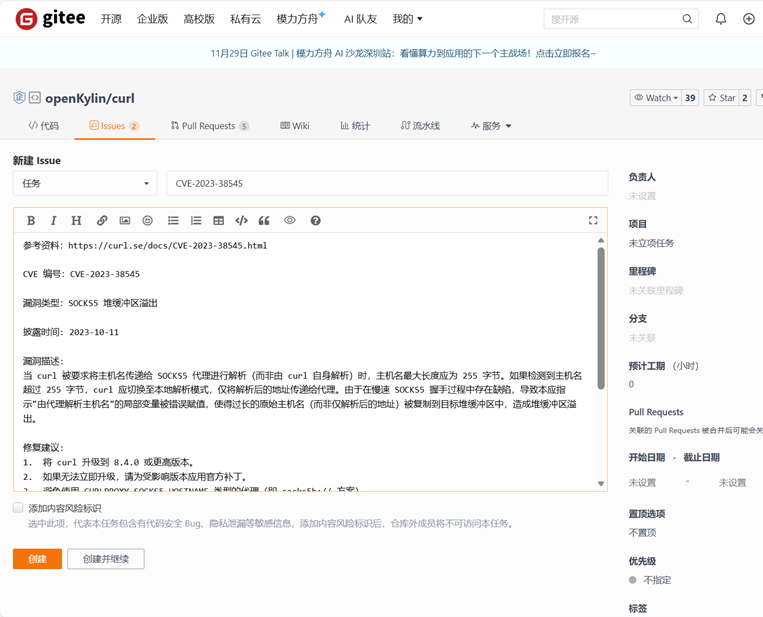This screenshot has height=617, width=763.
Task: Set assignee under 负责人
Action: point(642,196)
